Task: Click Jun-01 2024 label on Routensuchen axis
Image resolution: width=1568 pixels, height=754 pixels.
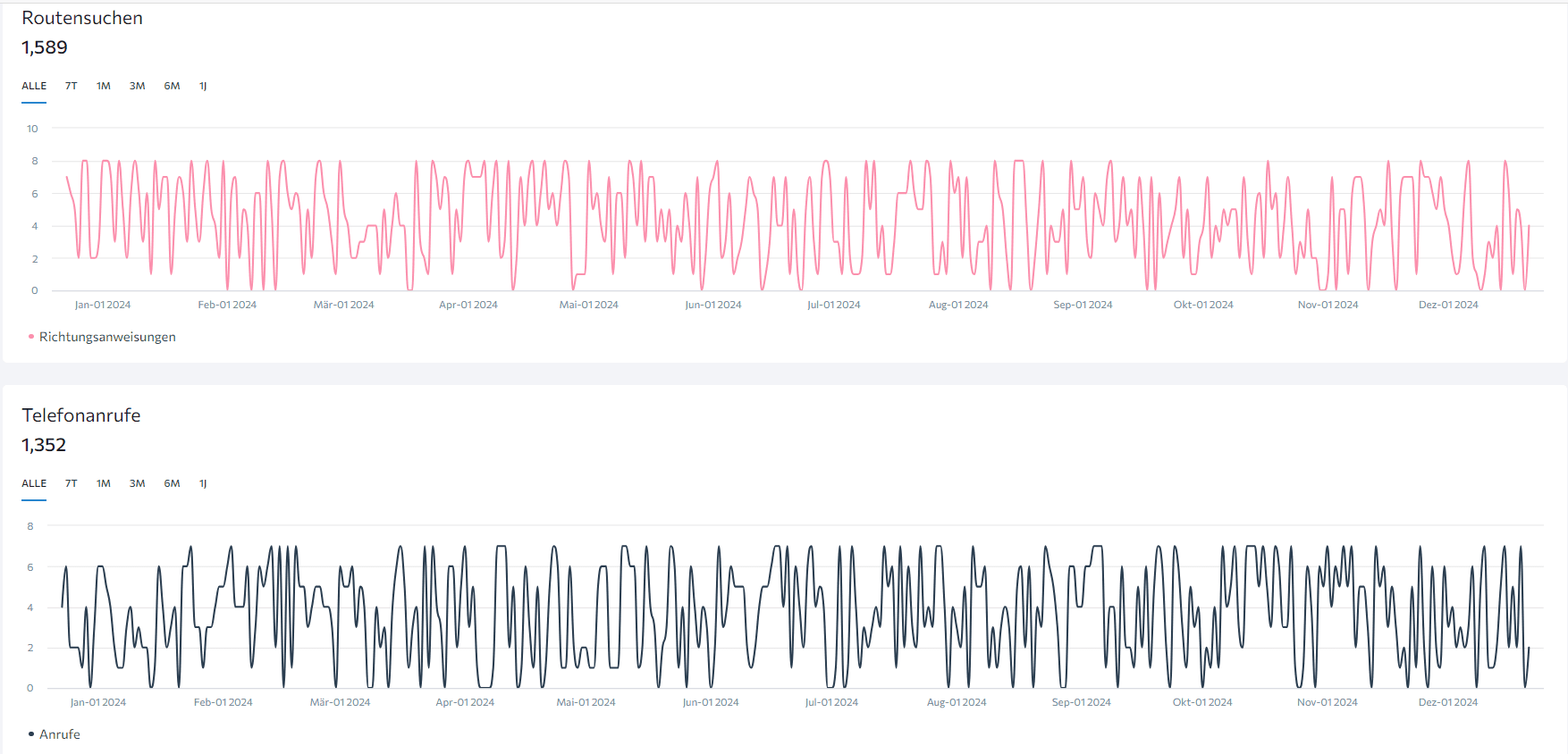Action: (x=713, y=305)
